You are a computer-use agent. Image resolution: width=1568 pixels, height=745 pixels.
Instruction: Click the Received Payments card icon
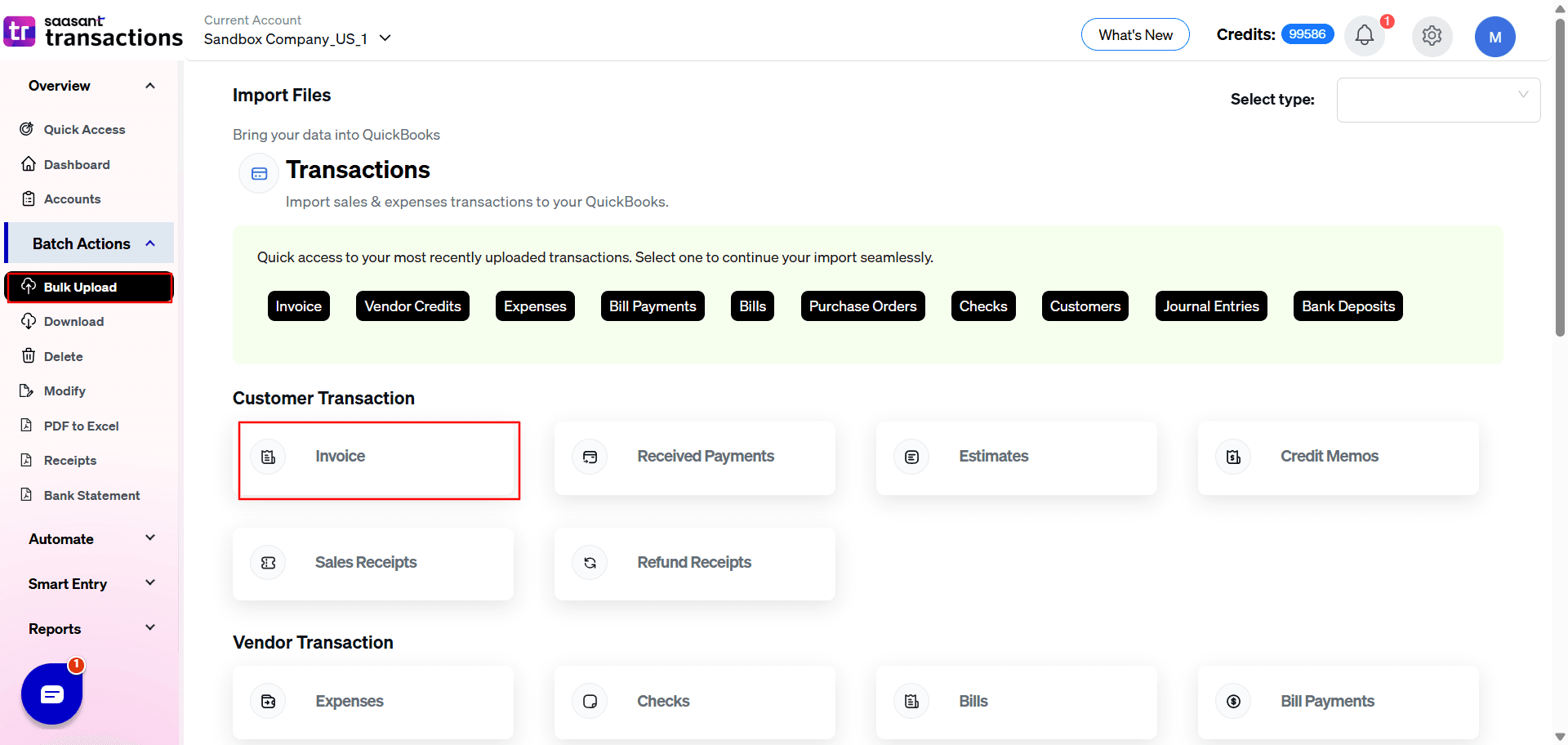[x=590, y=457]
